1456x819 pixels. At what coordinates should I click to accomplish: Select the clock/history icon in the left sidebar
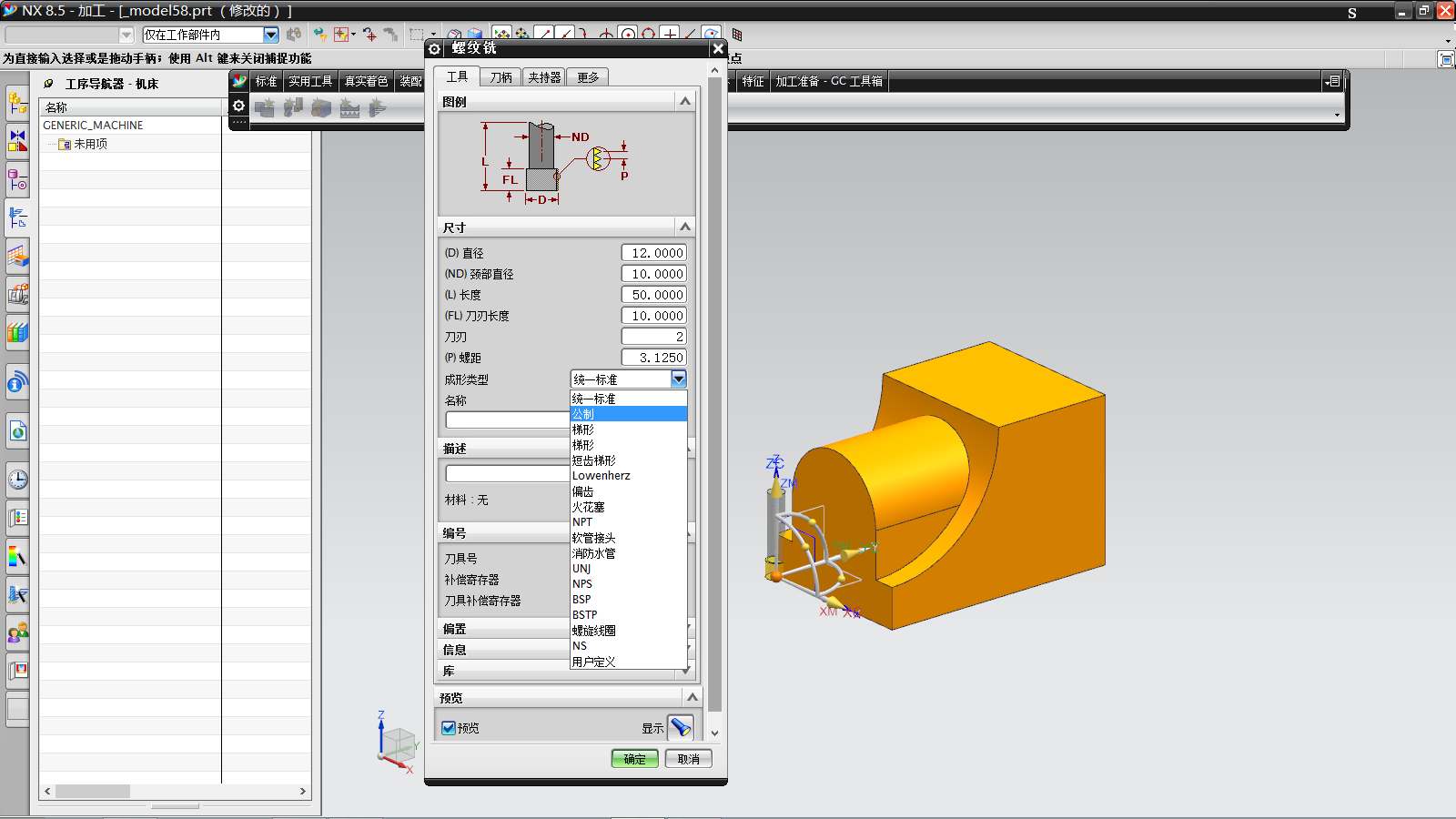pos(17,480)
